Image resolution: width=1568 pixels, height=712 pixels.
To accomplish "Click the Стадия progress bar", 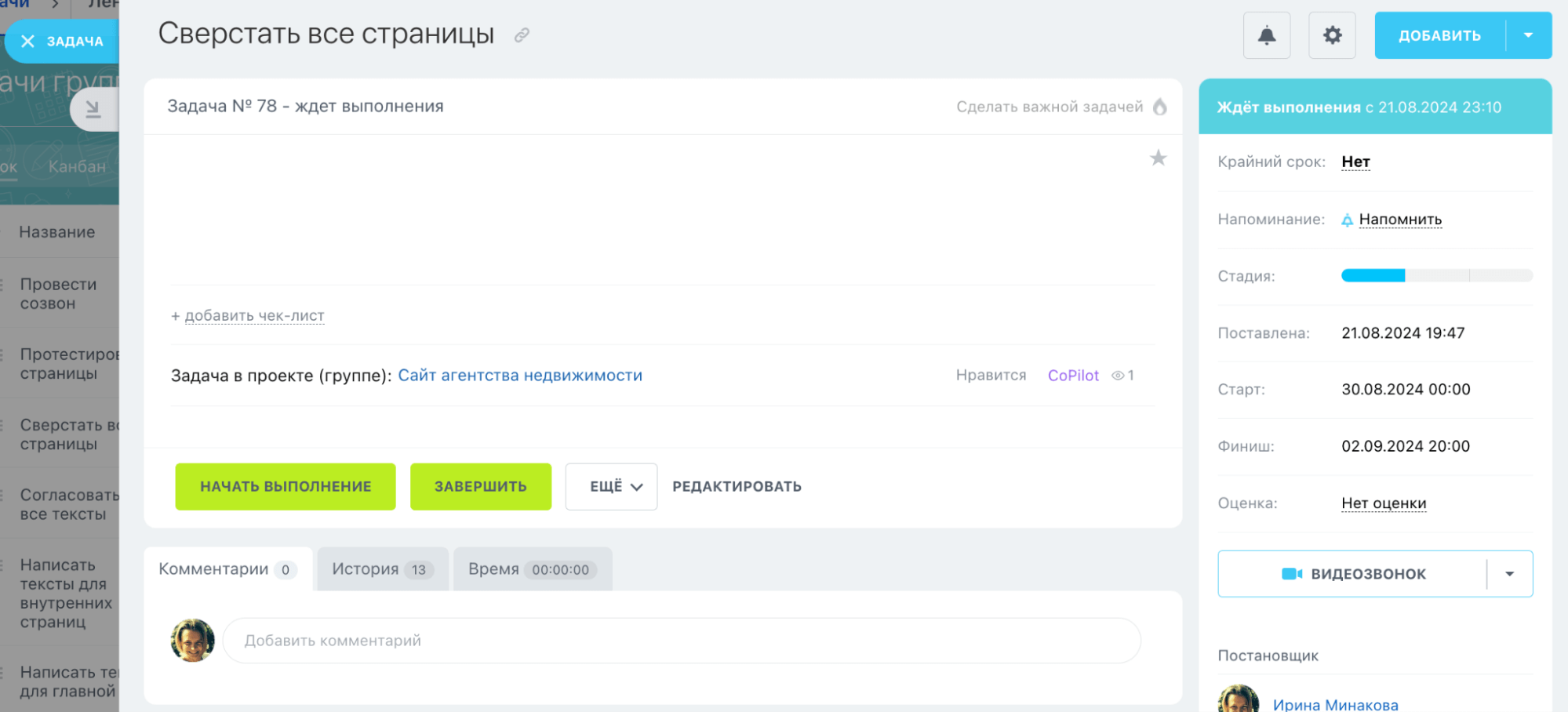I will pyautogui.click(x=1435, y=275).
